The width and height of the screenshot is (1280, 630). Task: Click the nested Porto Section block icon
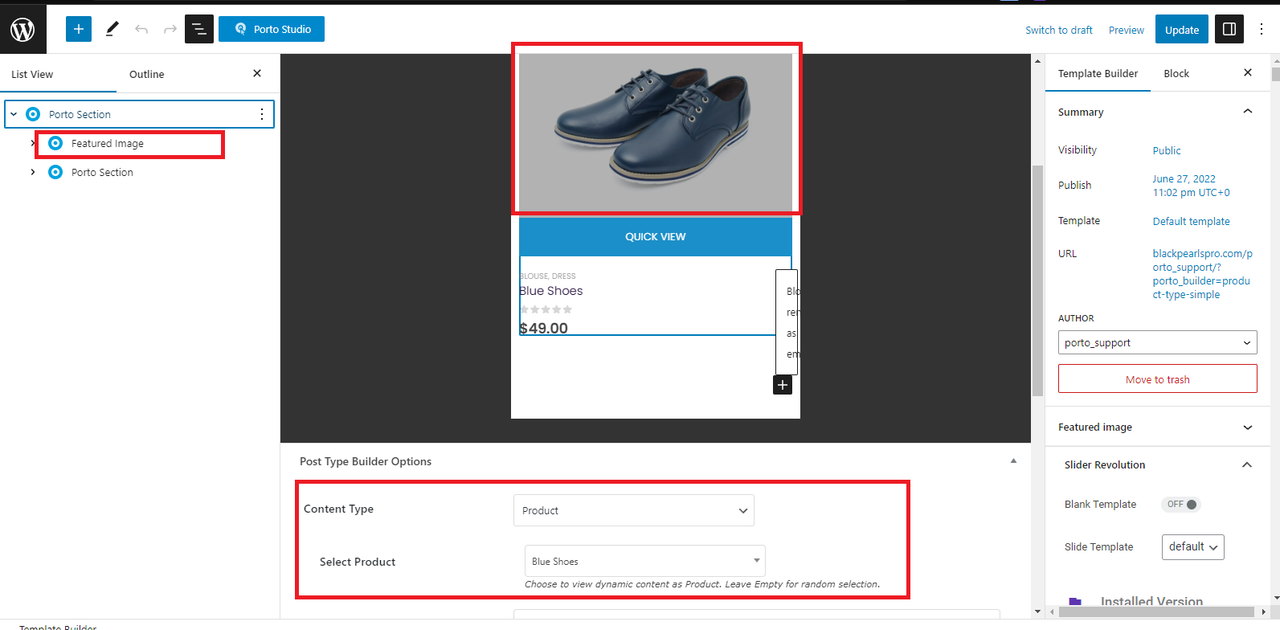[x=56, y=172]
